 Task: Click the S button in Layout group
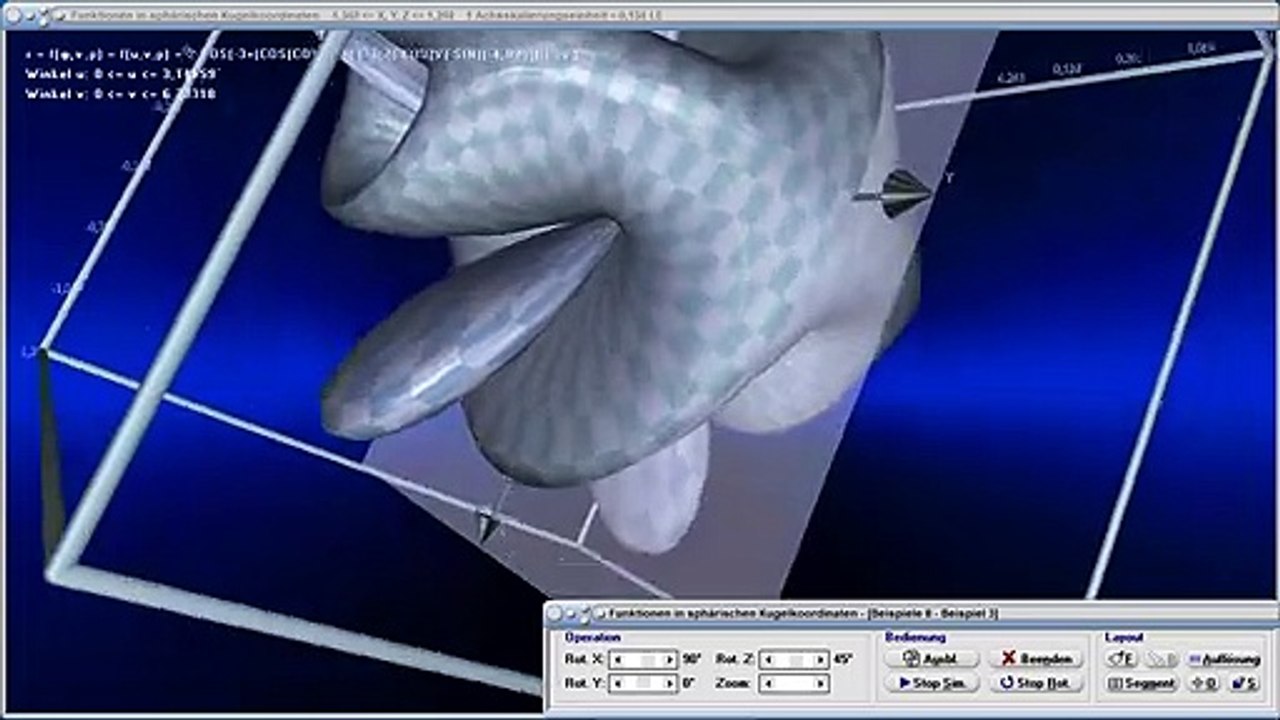tap(1244, 684)
